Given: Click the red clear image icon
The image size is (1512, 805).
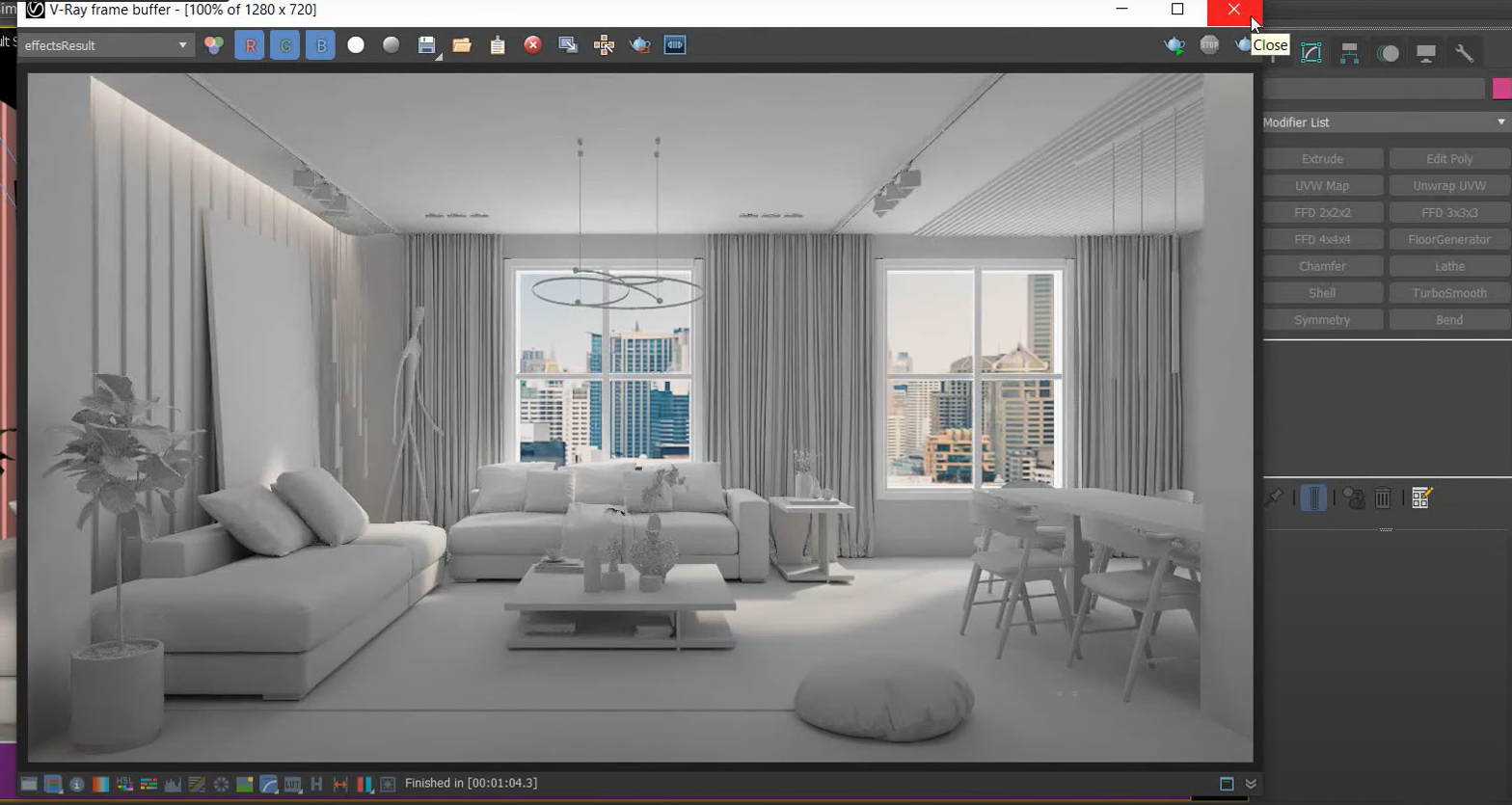Looking at the screenshot, I should pyautogui.click(x=532, y=45).
